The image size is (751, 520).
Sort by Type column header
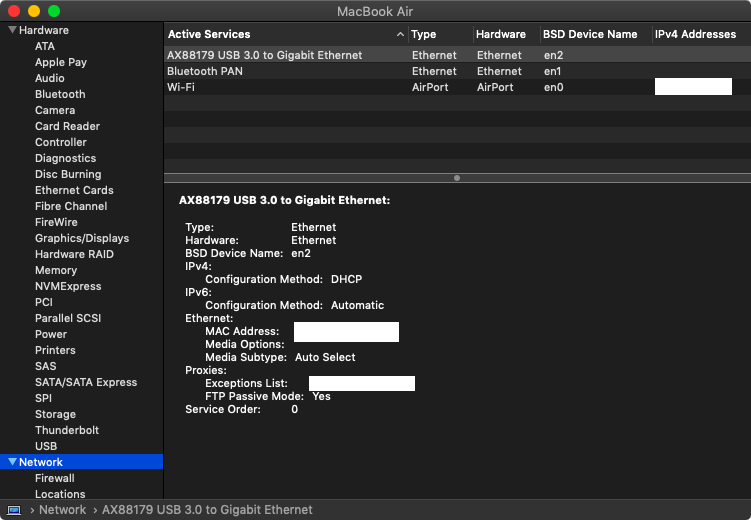coord(423,34)
